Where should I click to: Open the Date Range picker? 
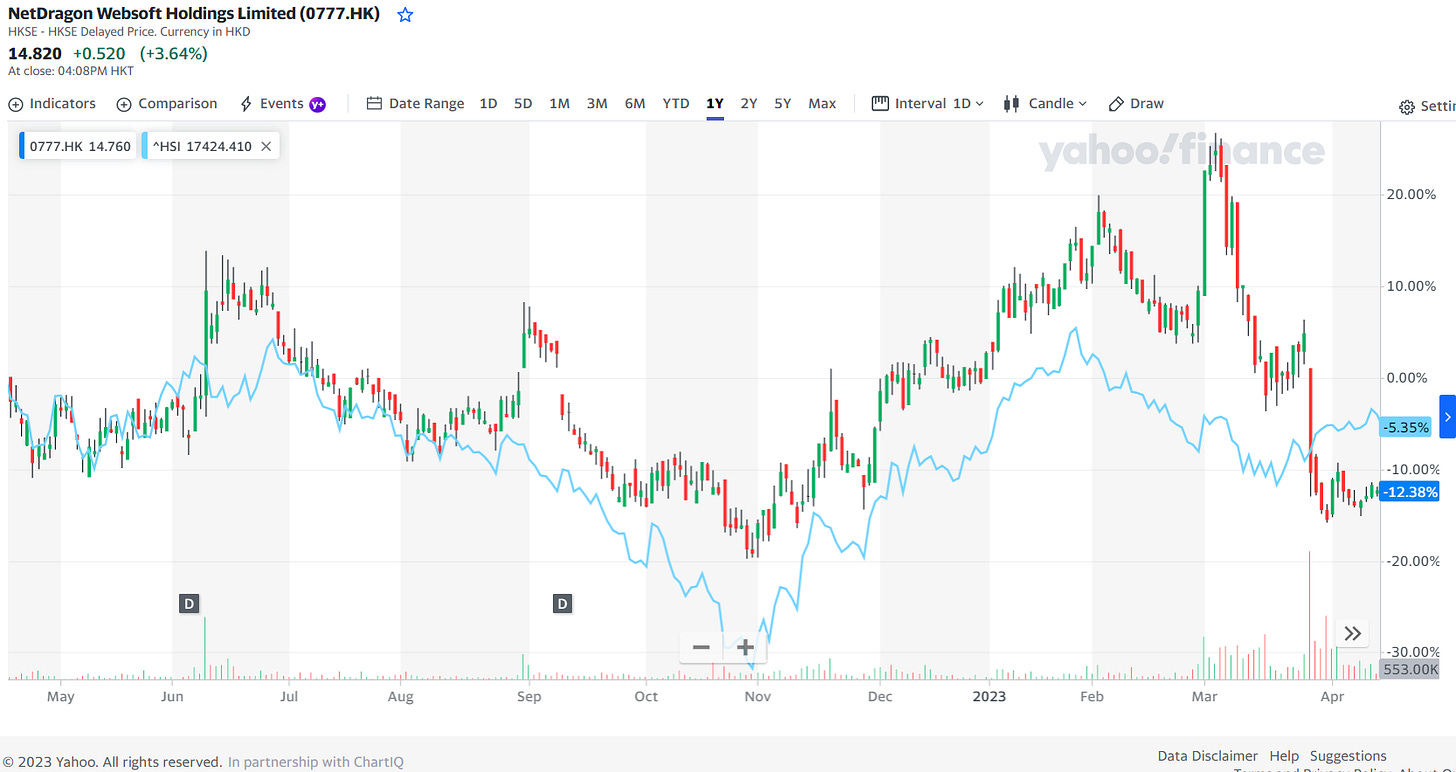pos(415,104)
